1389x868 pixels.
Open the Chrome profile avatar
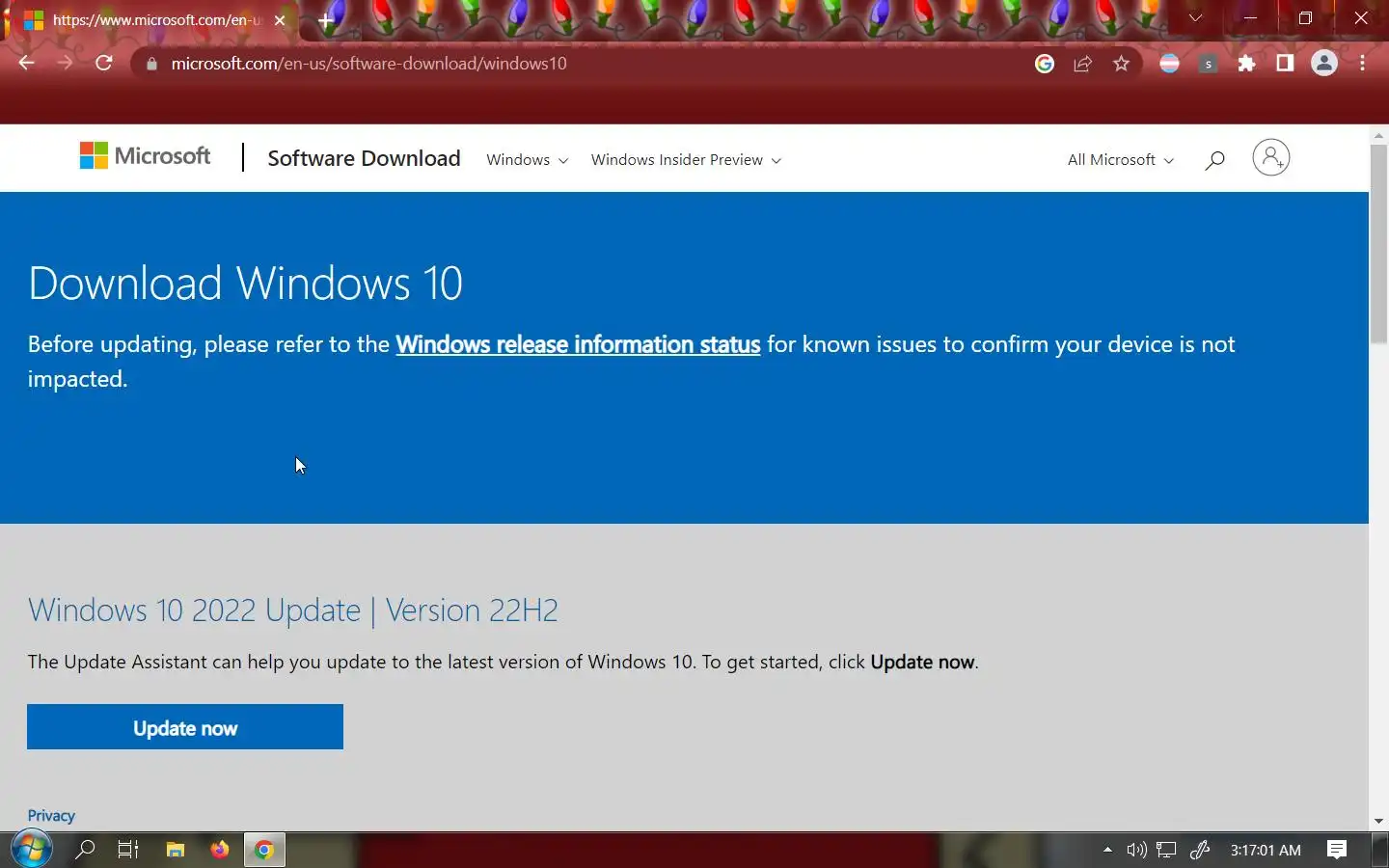click(1324, 64)
